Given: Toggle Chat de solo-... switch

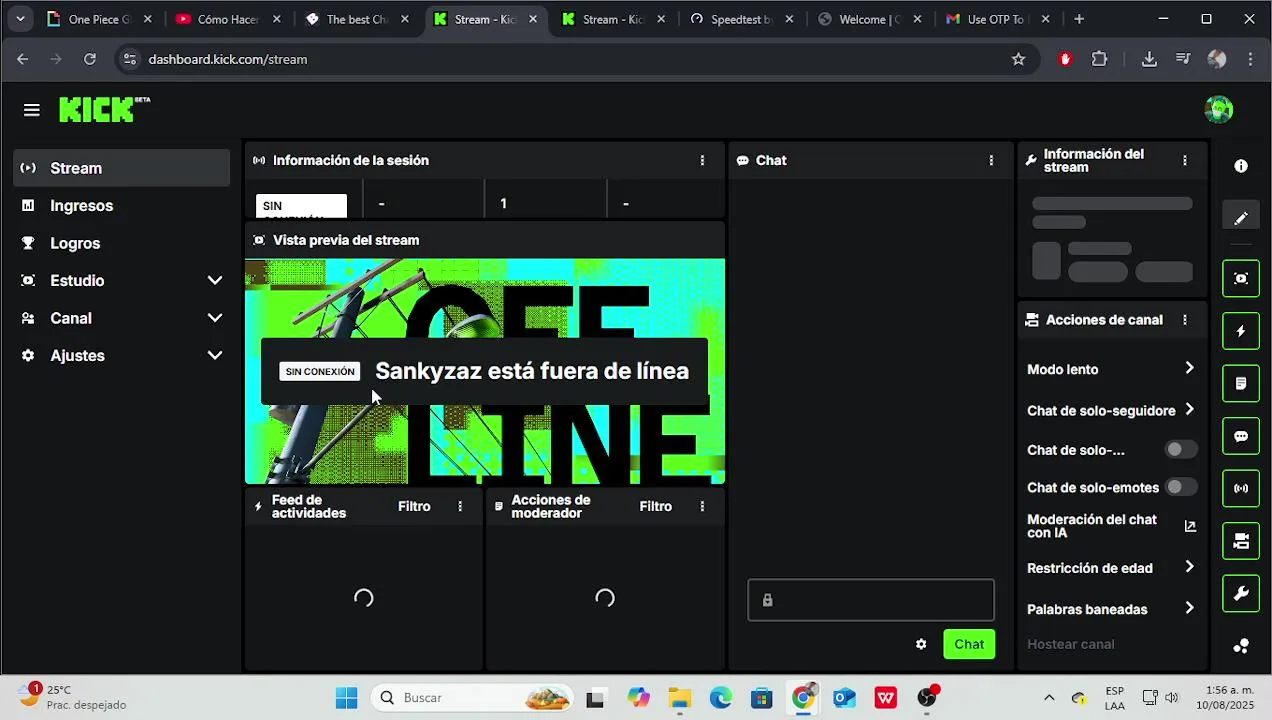Looking at the screenshot, I should click(x=1181, y=450).
